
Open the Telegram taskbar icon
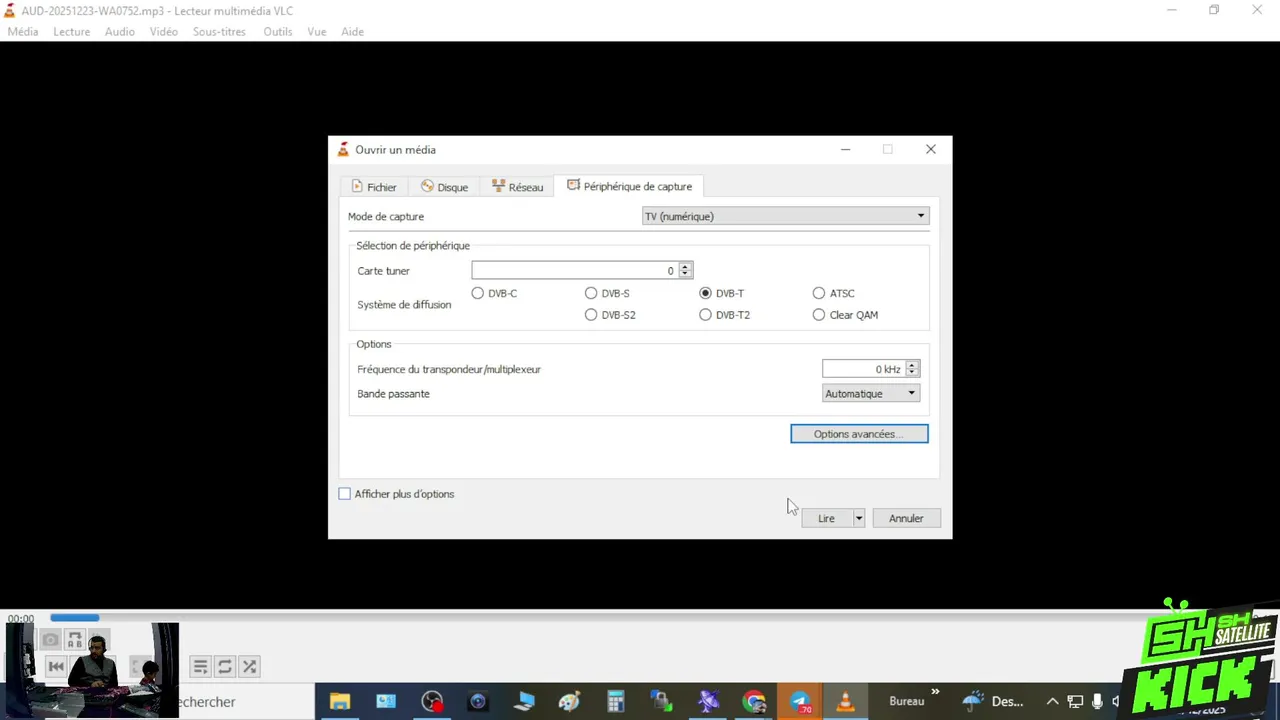point(801,702)
